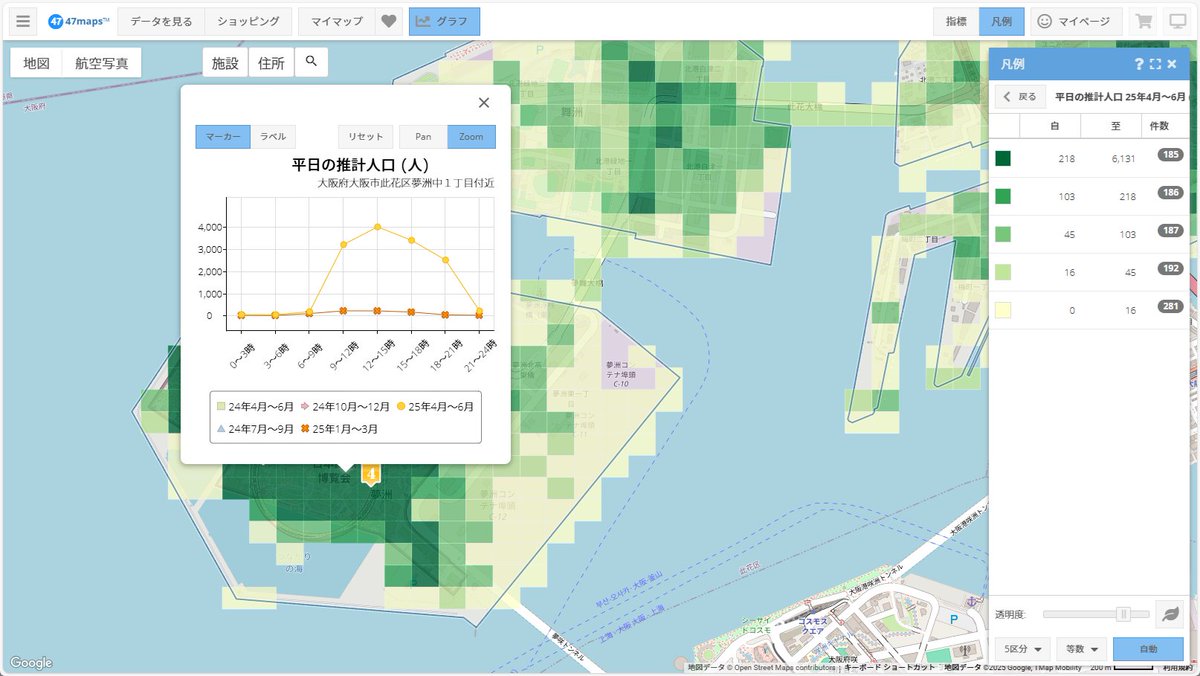Image resolution: width=1200 pixels, height=676 pixels.
Task: Expand the legend panel using the fullscreen icon
Action: (1157, 63)
